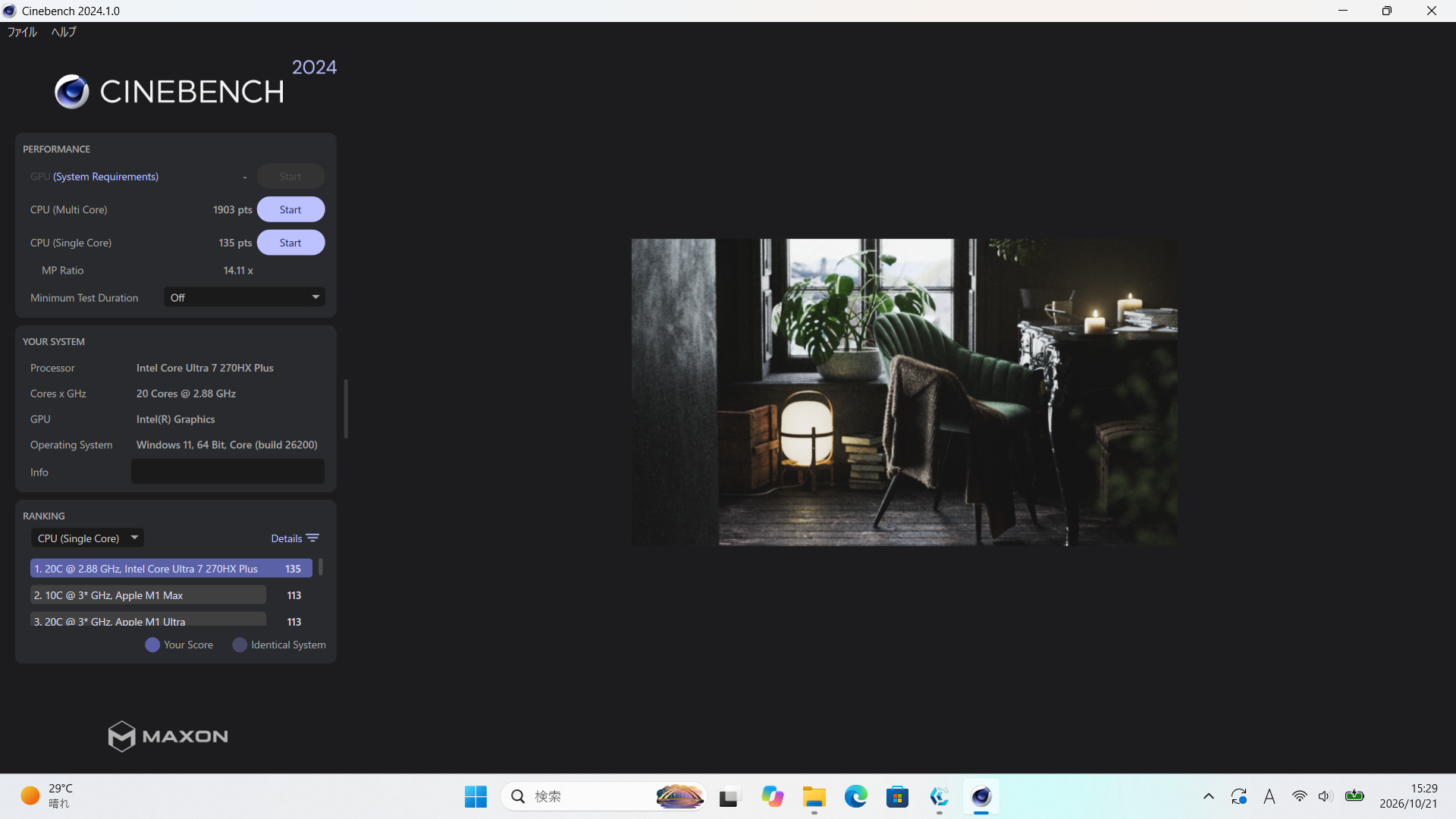Click the Your Score legend swatch
Image resolution: width=1456 pixels, height=819 pixels.
pos(152,645)
